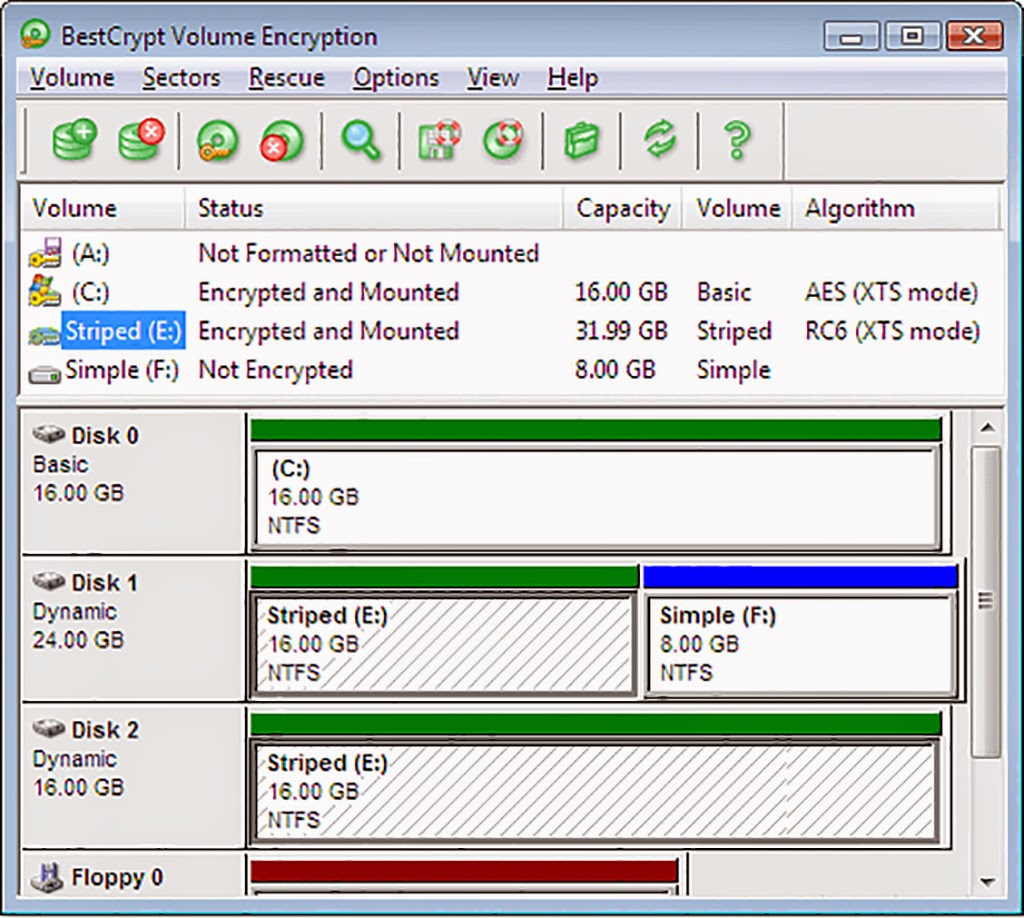1024x918 pixels.
Task: Sort by the Algorithm column header
Action: click(x=895, y=208)
